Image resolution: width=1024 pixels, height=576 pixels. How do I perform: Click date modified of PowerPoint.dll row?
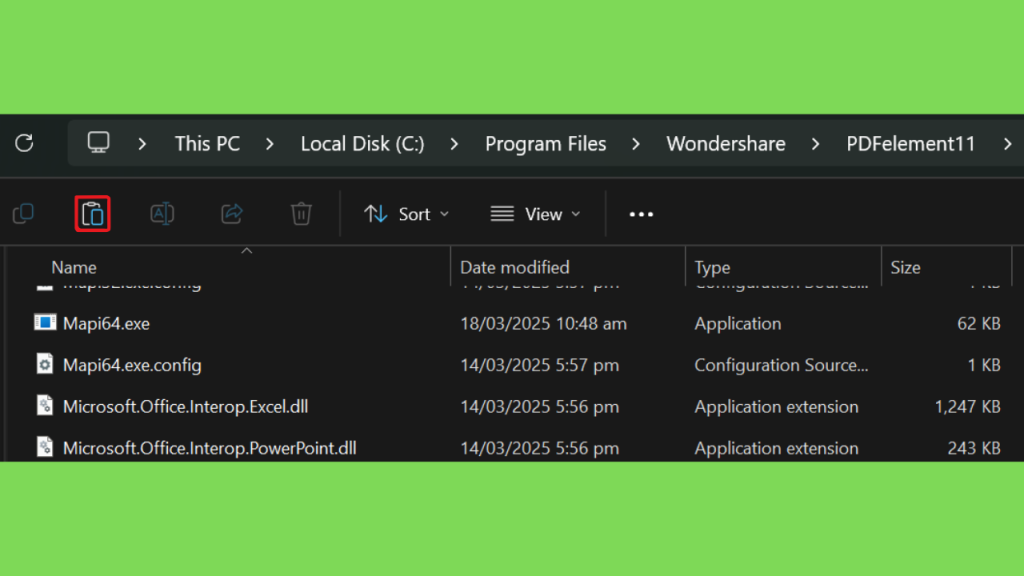539,449
